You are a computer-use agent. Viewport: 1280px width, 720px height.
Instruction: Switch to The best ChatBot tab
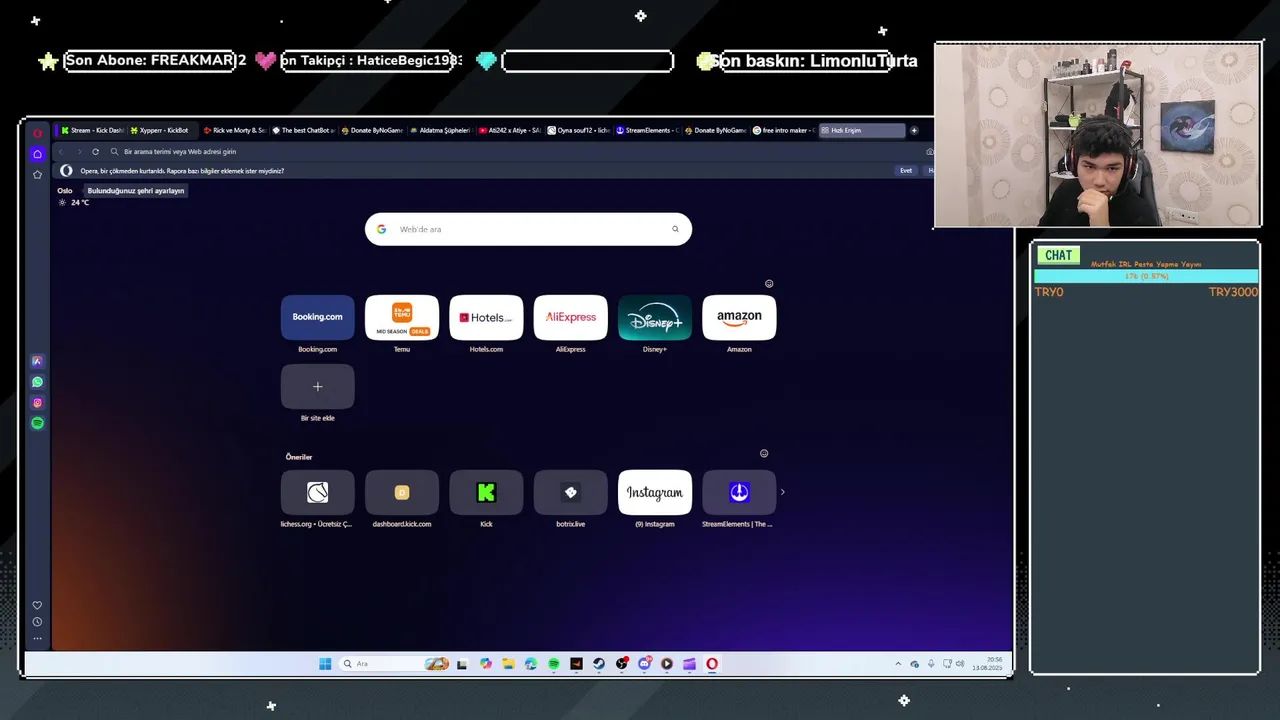[x=302, y=130]
